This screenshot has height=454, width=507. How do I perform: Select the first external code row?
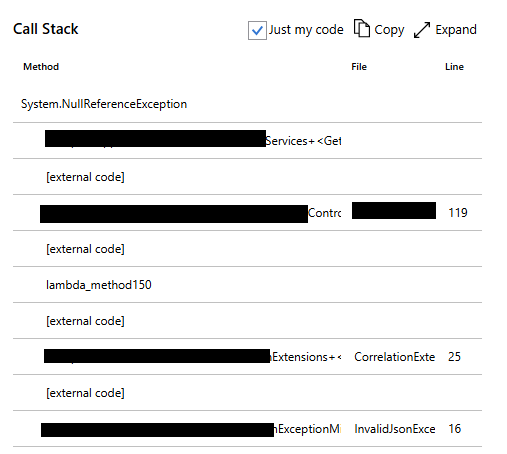247,177
